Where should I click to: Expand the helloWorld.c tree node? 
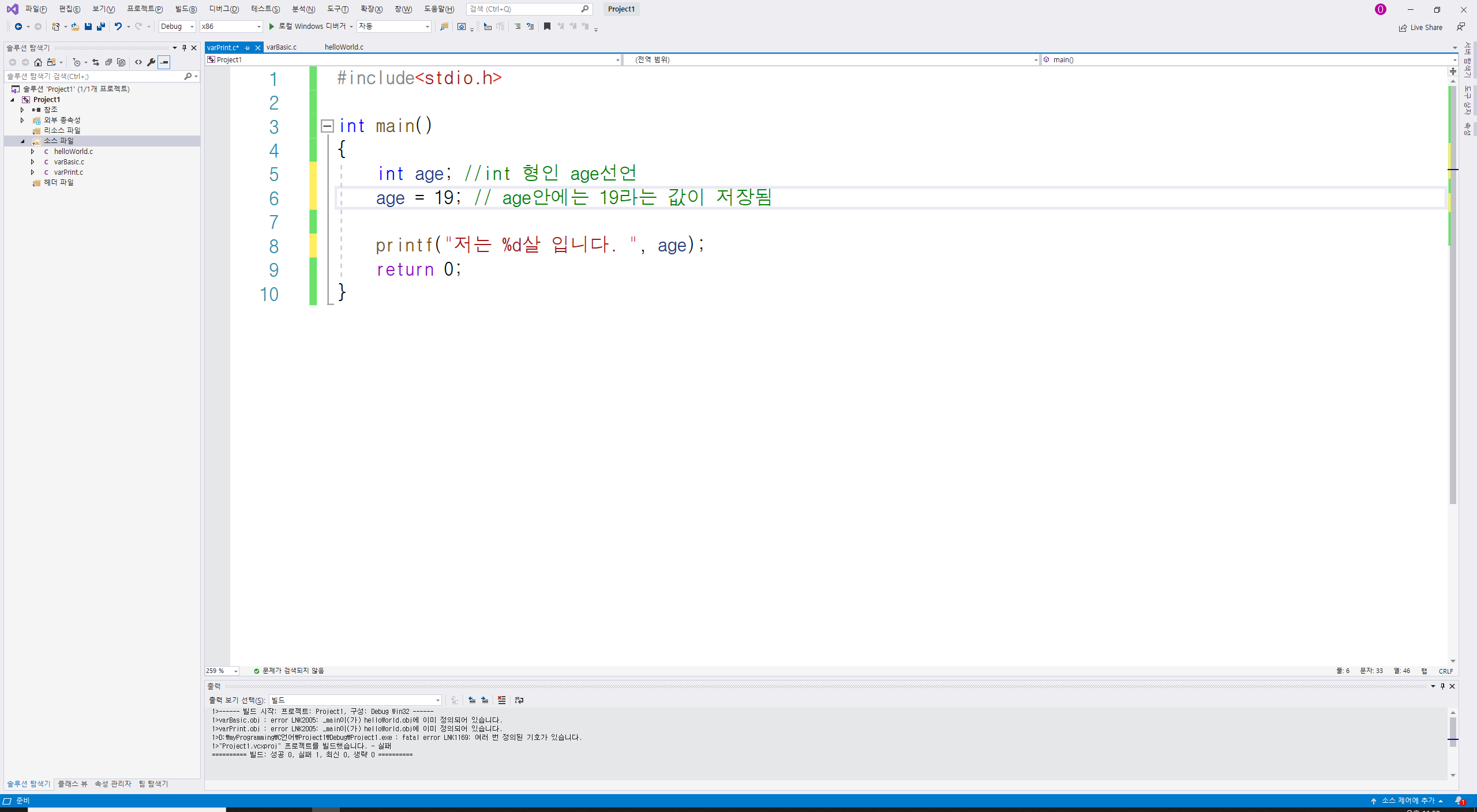coord(32,152)
